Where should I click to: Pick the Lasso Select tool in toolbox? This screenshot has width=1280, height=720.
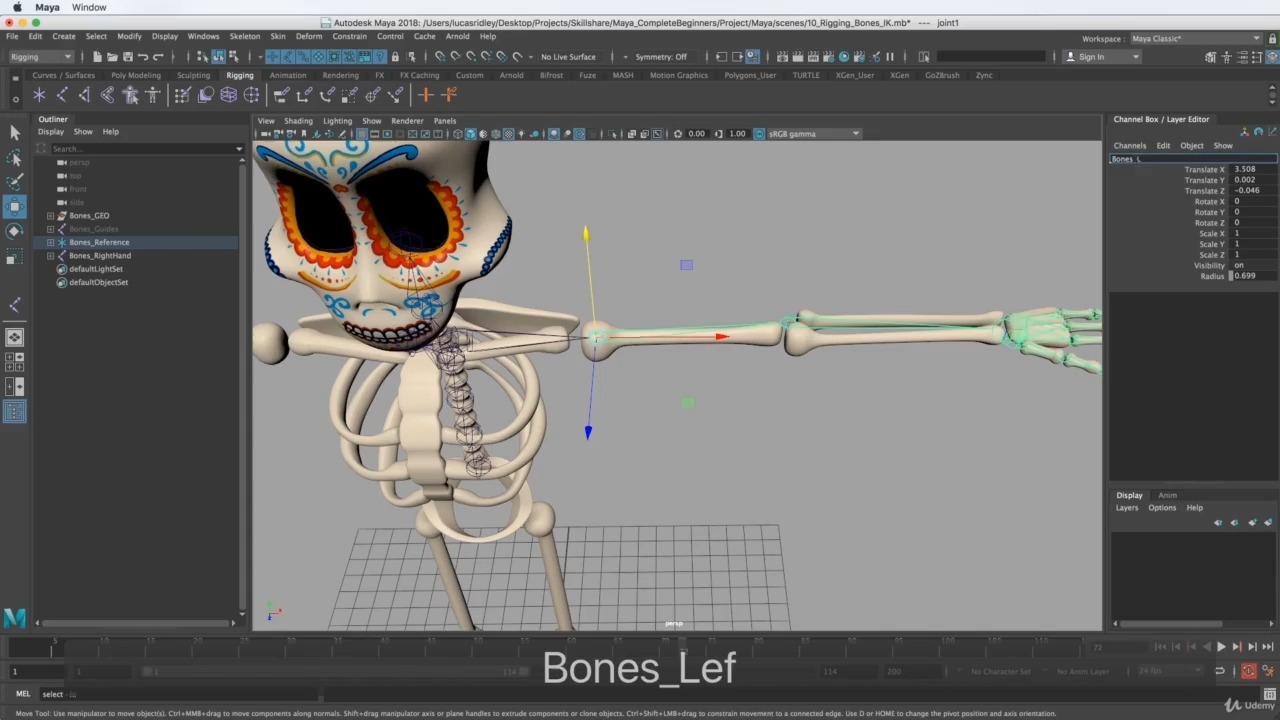[14, 158]
